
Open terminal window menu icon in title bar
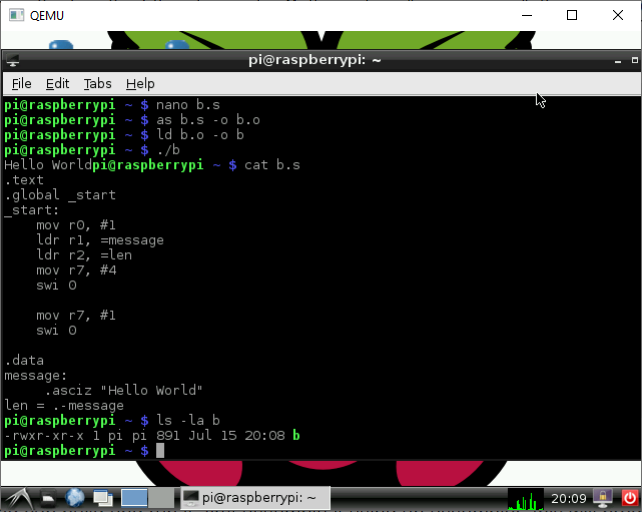(x=11, y=60)
